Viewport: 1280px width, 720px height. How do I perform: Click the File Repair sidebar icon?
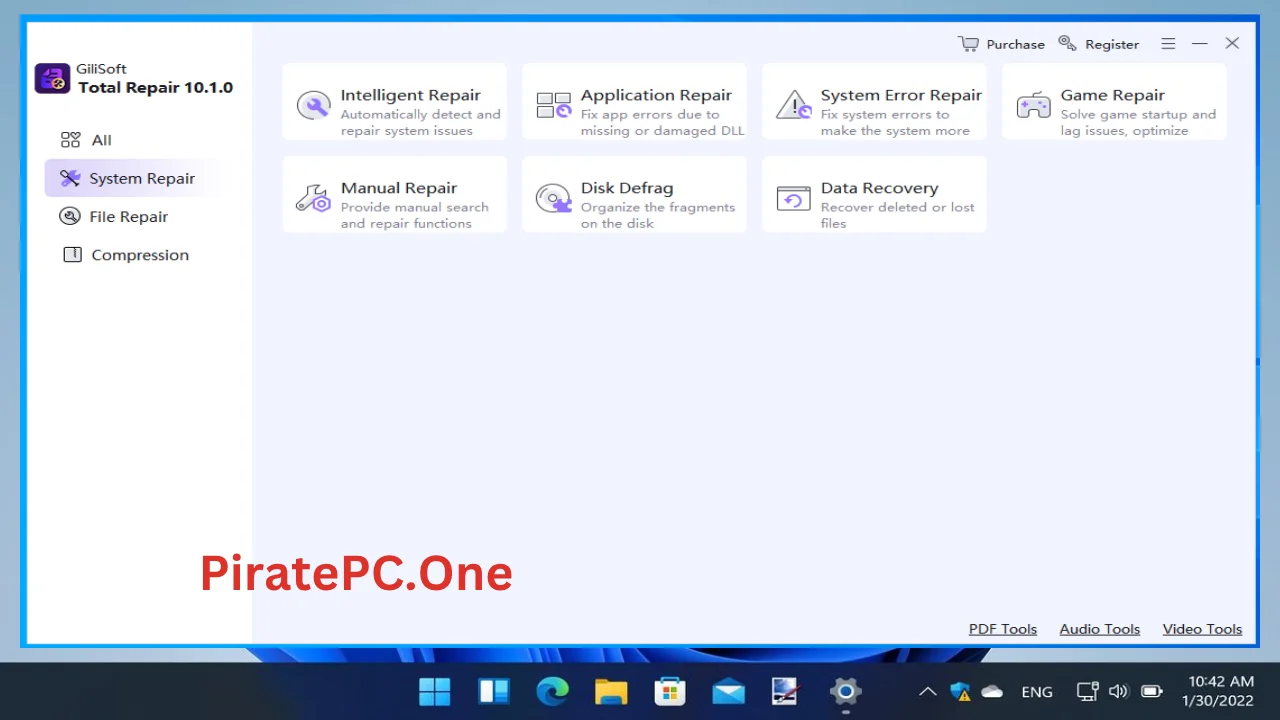coord(70,216)
